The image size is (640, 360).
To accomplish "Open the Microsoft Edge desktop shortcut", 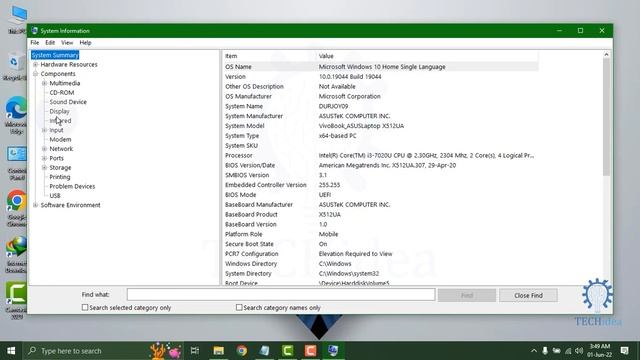I will pos(16,115).
